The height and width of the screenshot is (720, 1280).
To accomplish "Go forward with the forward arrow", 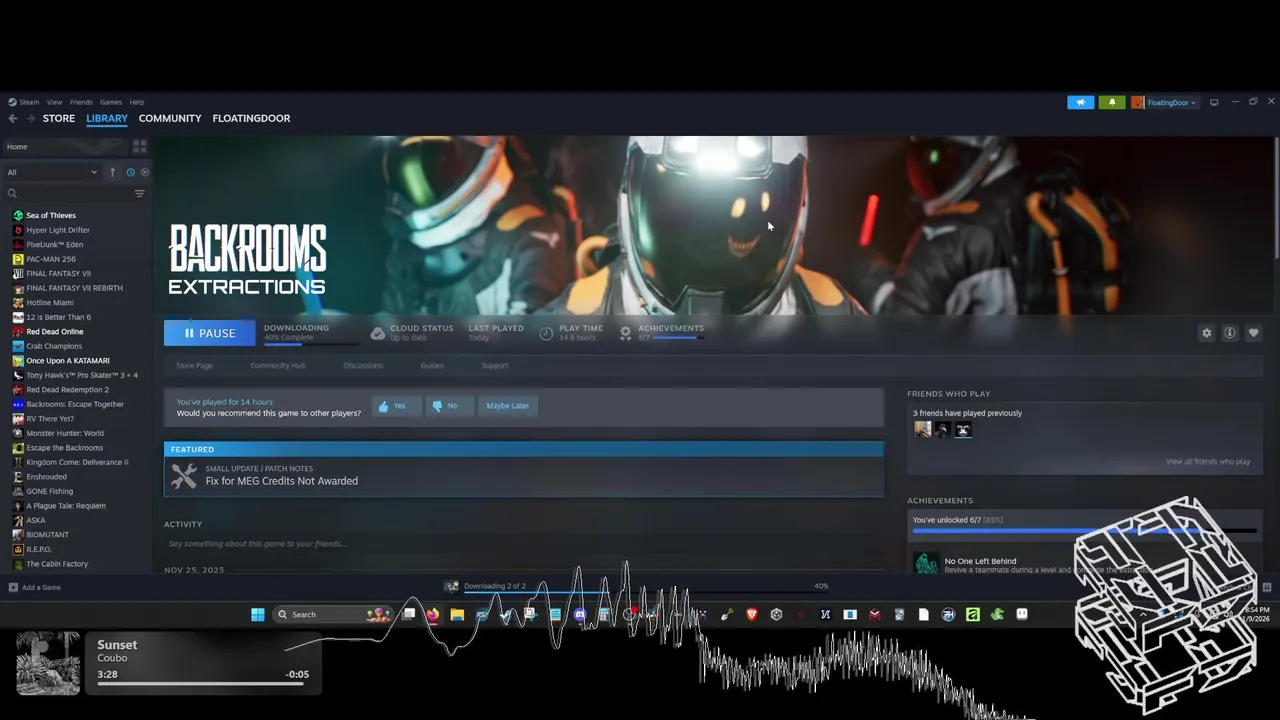I will [x=31, y=118].
